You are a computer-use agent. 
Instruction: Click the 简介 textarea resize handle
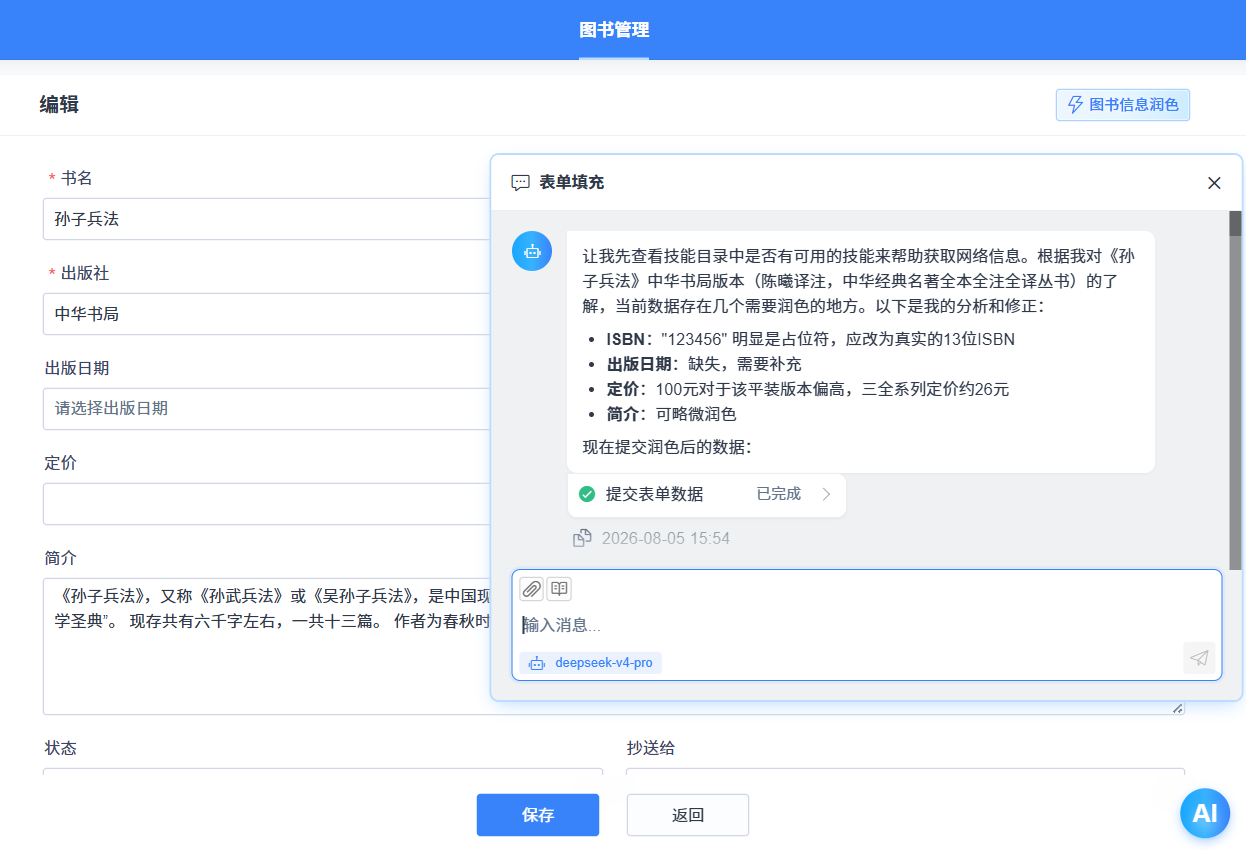1177,708
